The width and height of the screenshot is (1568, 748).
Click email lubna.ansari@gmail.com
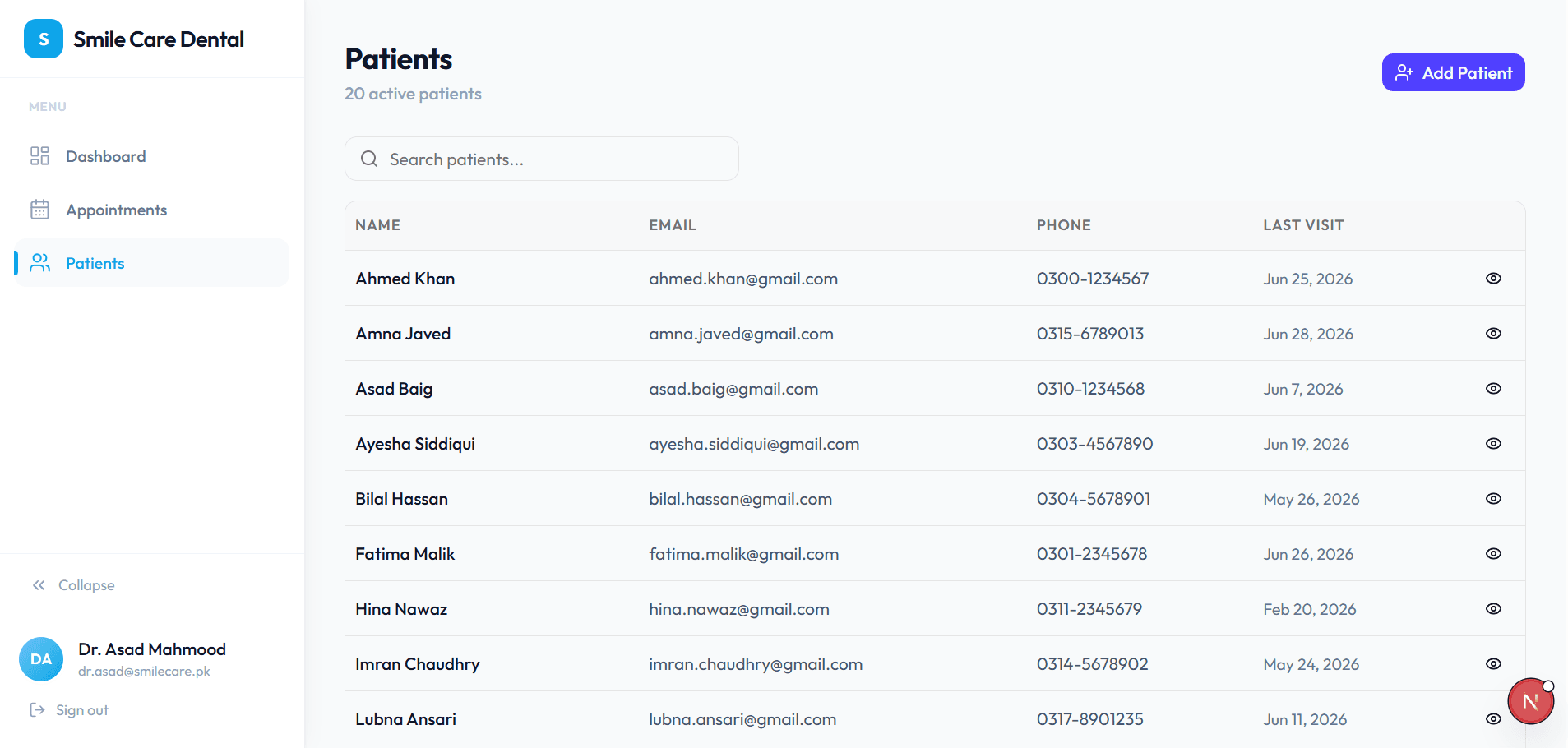point(742,719)
